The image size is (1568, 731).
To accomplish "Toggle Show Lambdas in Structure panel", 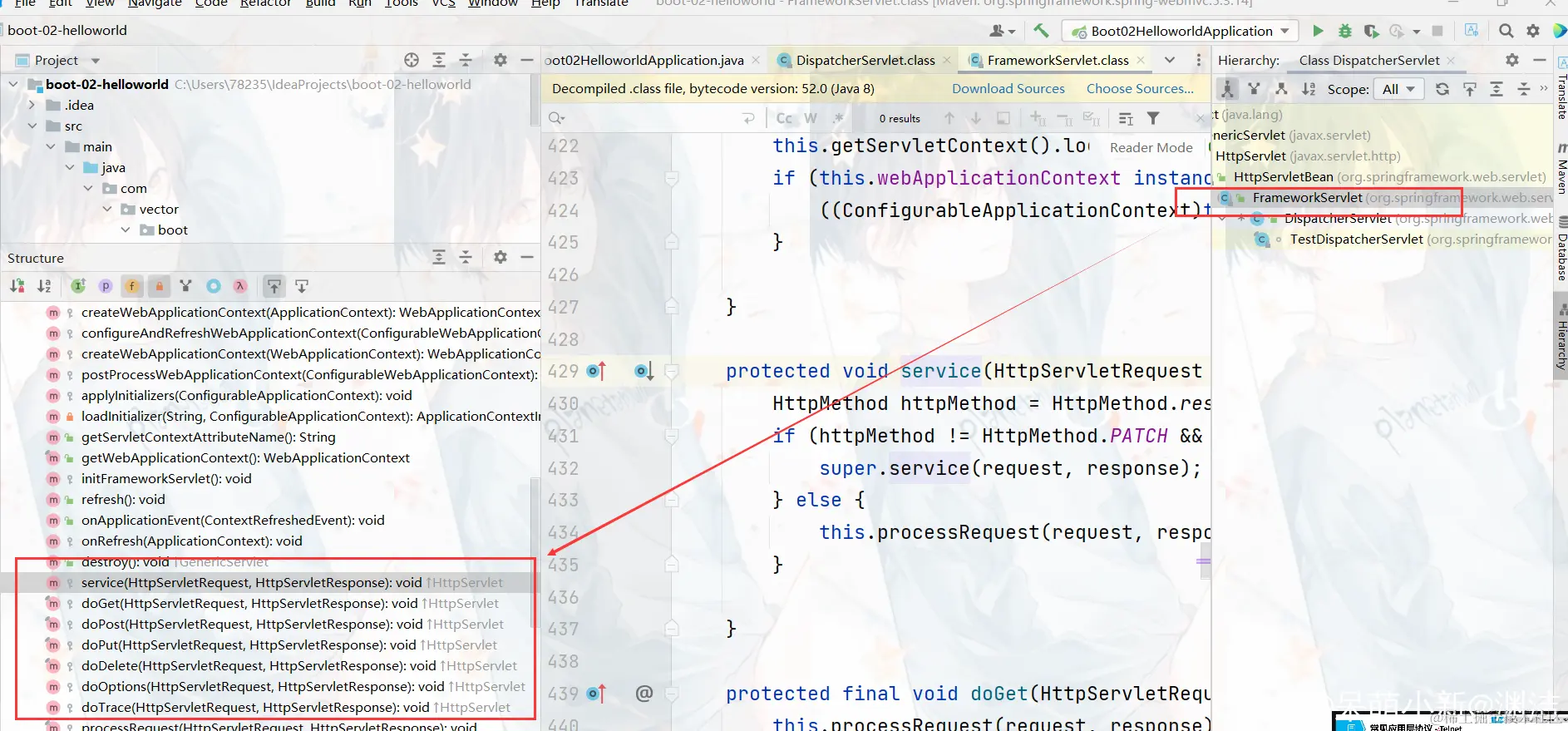I will point(240,286).
